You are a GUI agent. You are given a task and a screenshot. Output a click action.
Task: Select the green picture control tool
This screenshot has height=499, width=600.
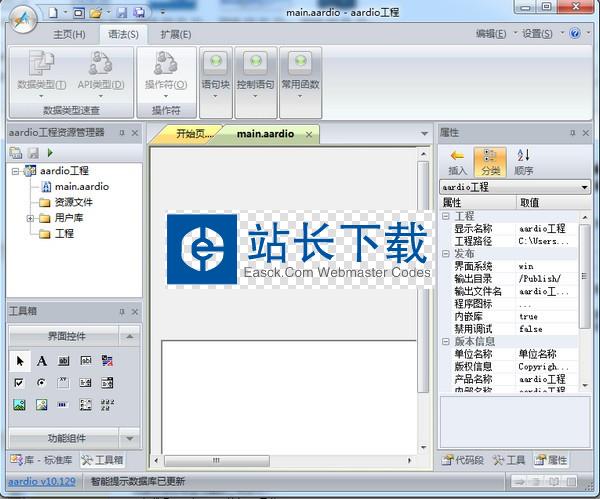(x=20, y=404)
